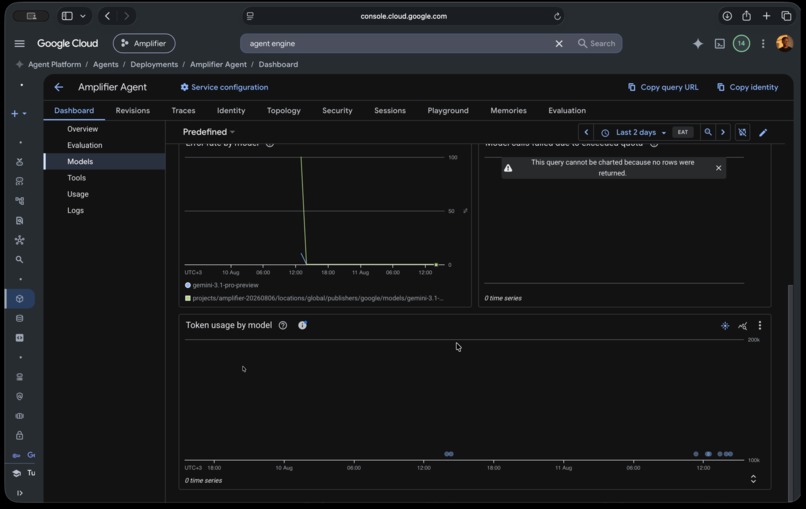Toggle the projects/amplifier-20260806 legend series
The width and height of the screenshot is (806, 509).
314,298
